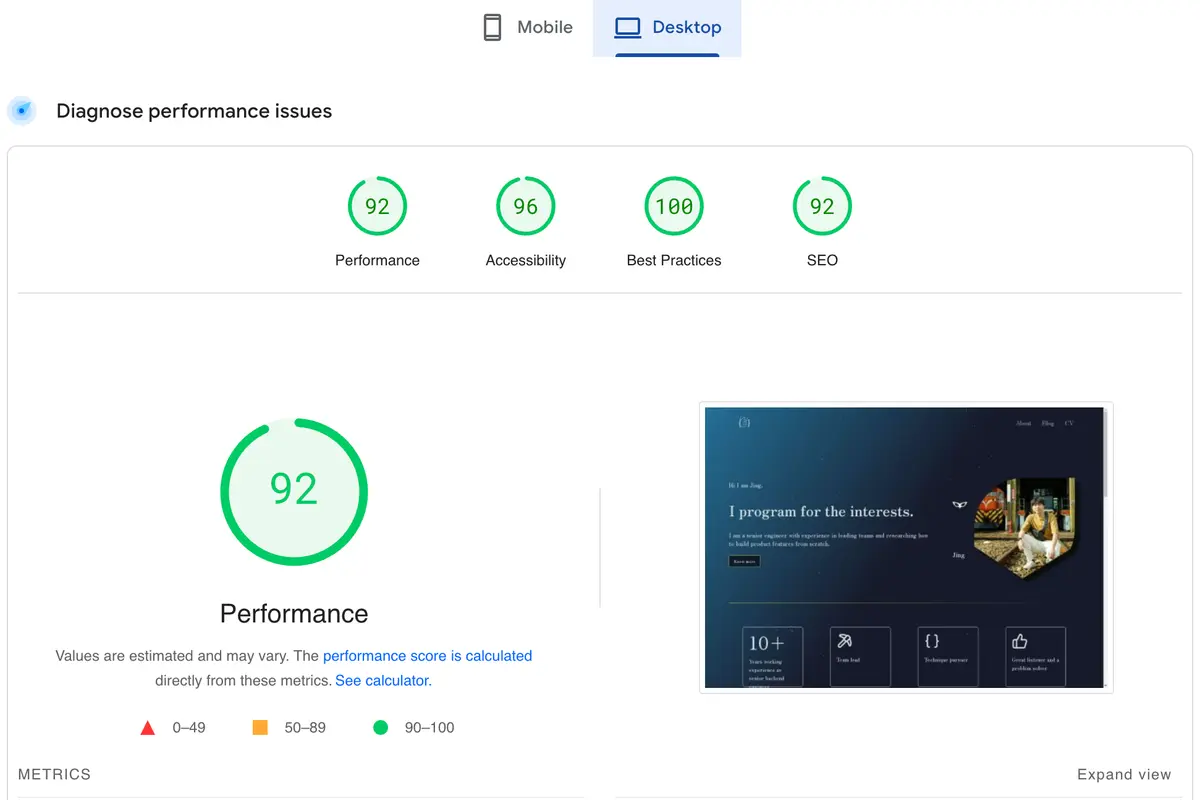
Task: Click the green circle 90–100 legend icon
Action: click(380, 728)
